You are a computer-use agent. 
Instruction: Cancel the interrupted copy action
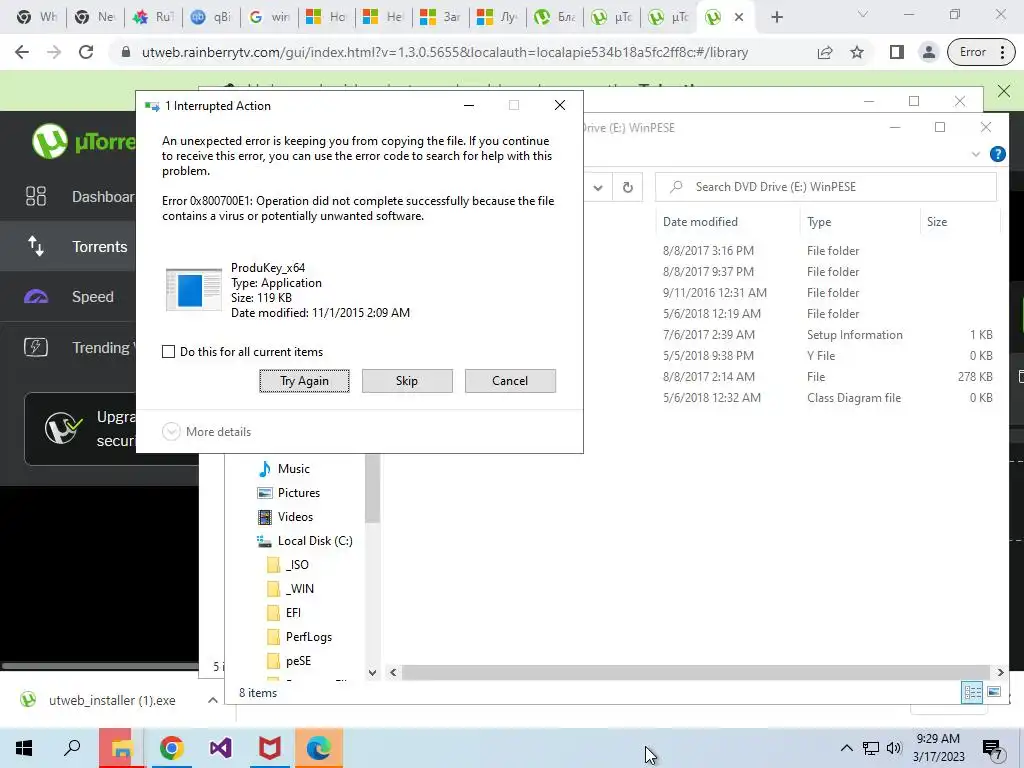click(x=510, y=381)
